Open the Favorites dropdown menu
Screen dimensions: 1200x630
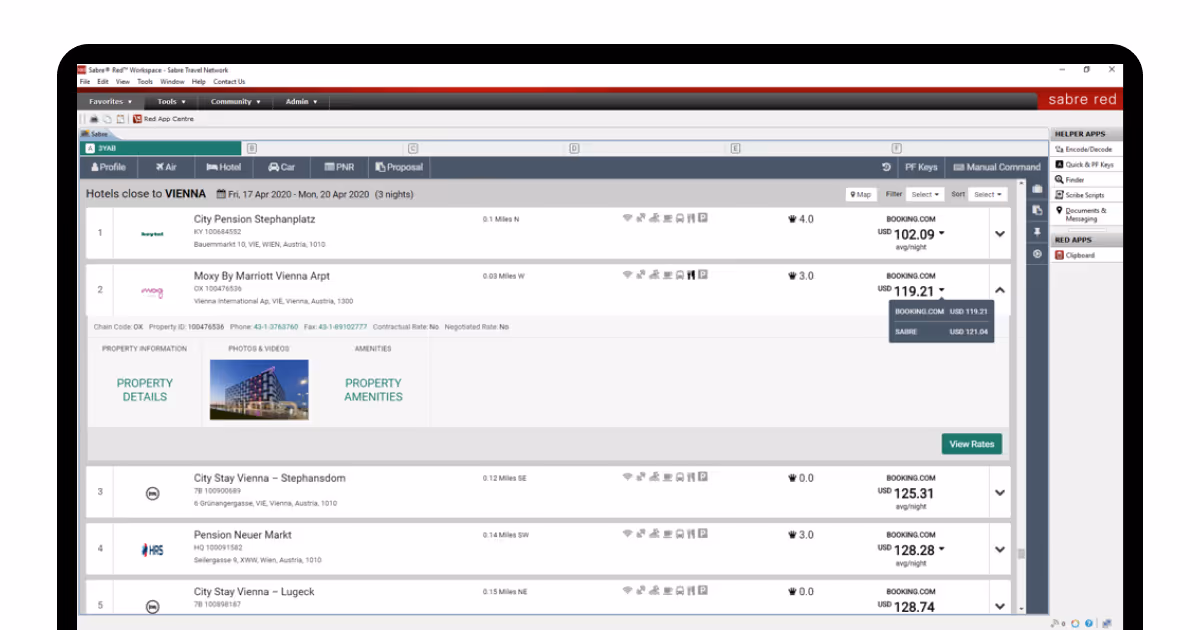[x=109, y=101]
